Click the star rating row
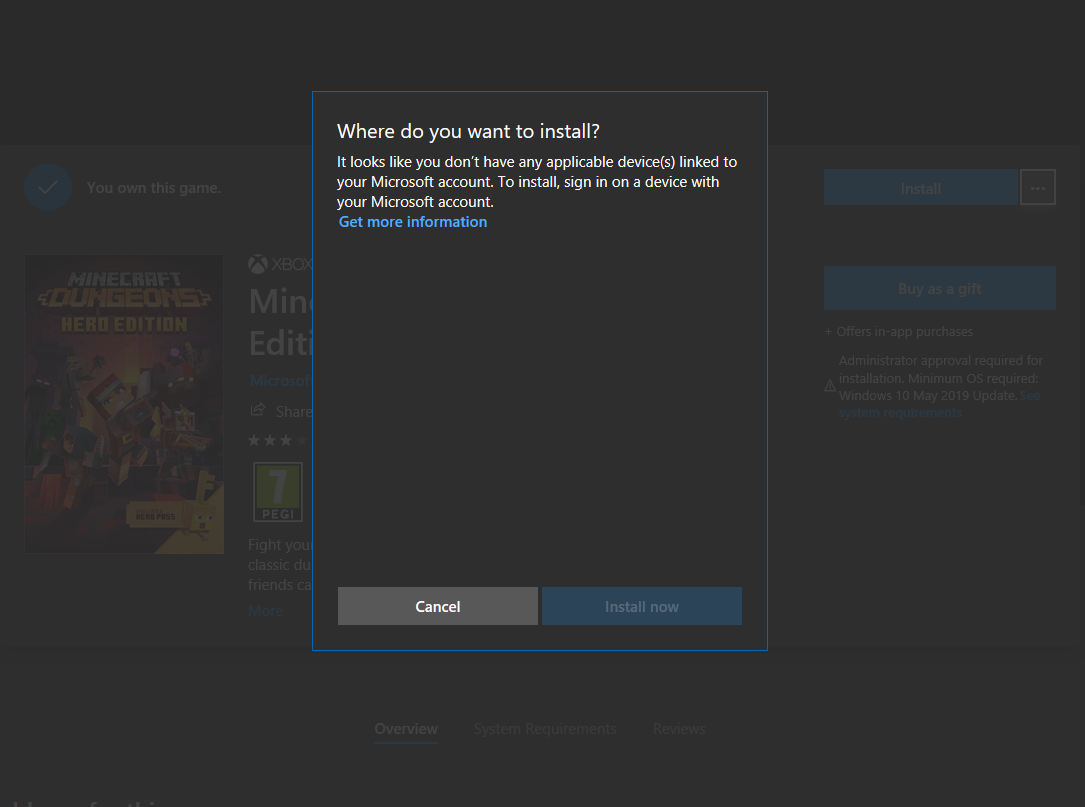 (280, 440)
